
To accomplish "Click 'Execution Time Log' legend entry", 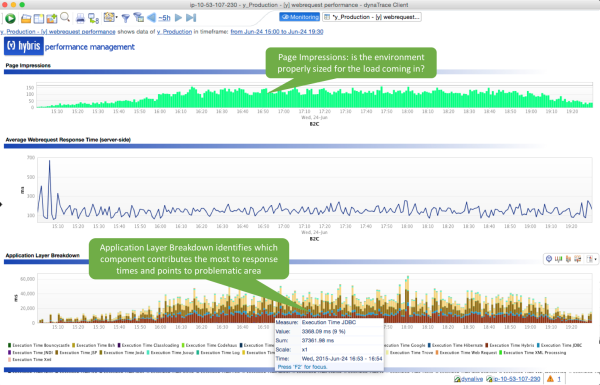I will click(218, 352).
